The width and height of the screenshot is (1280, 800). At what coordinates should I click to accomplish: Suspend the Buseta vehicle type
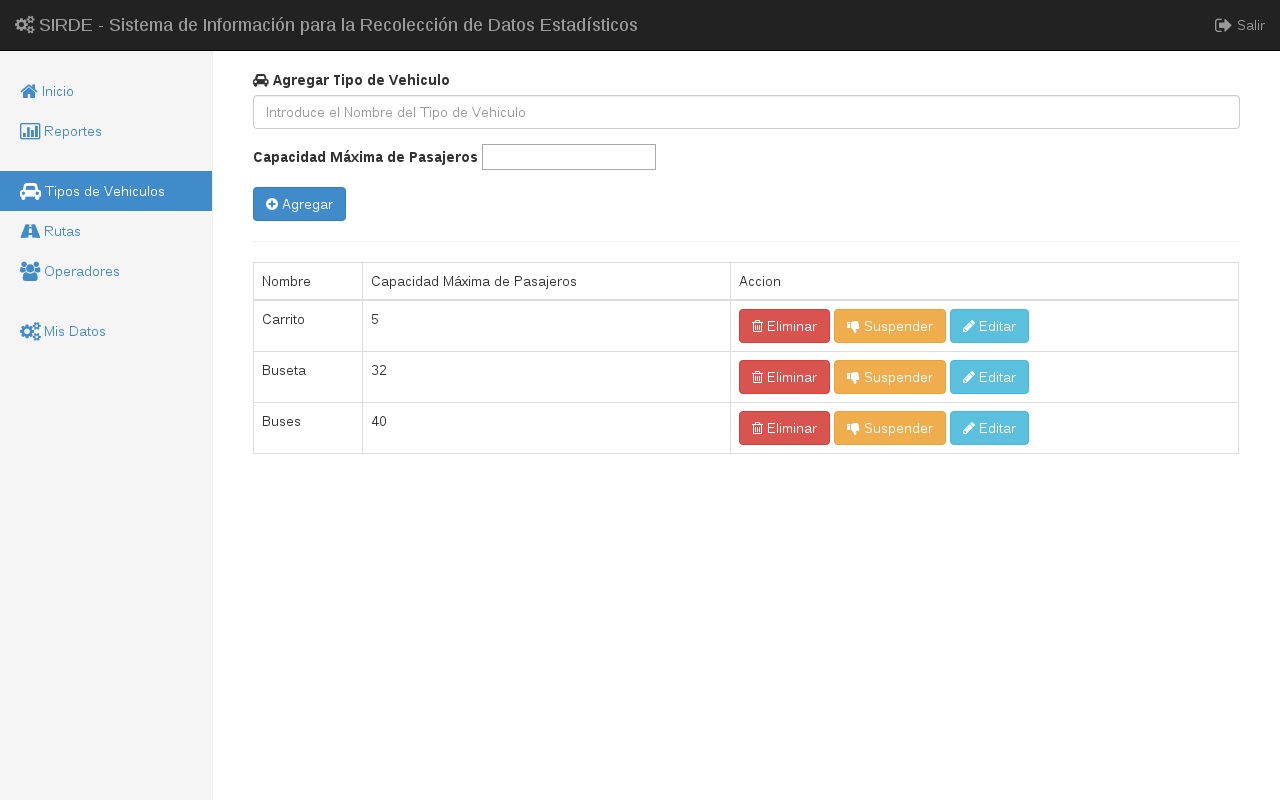890,377
